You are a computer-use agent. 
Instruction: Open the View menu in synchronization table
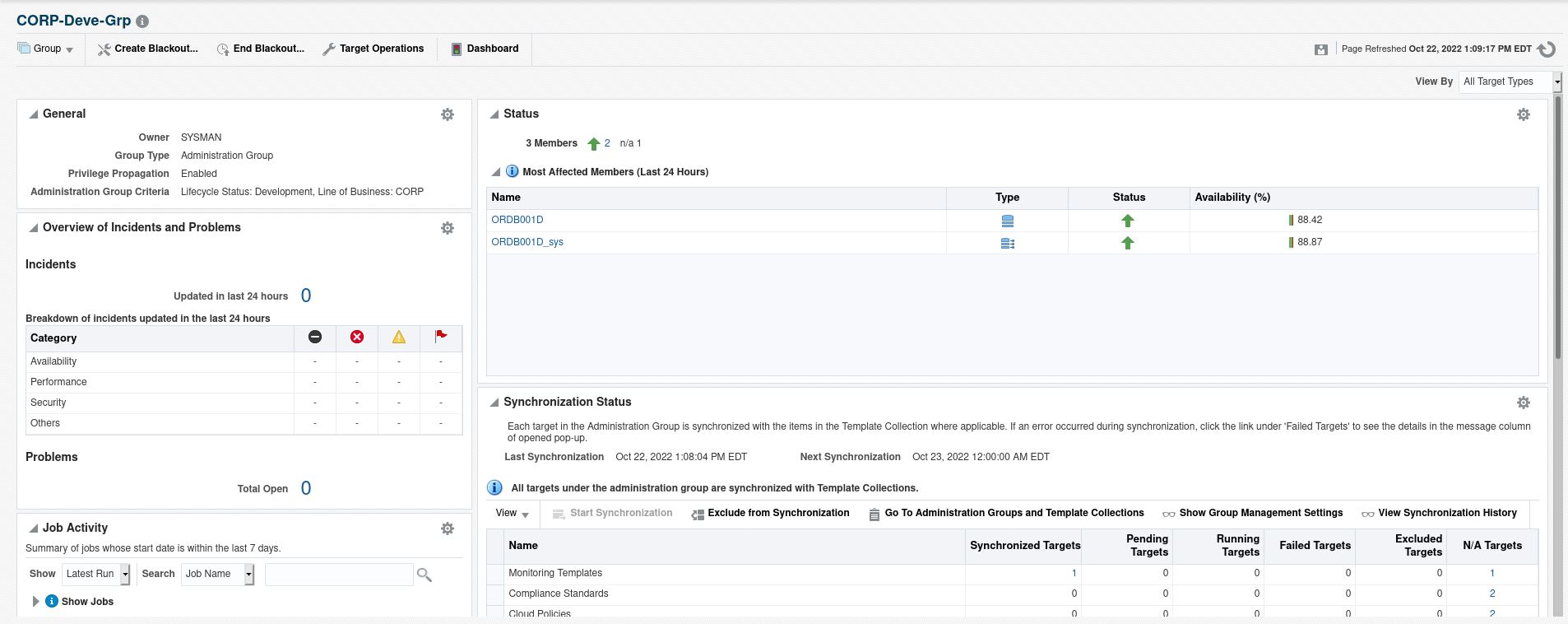(512, 513)
